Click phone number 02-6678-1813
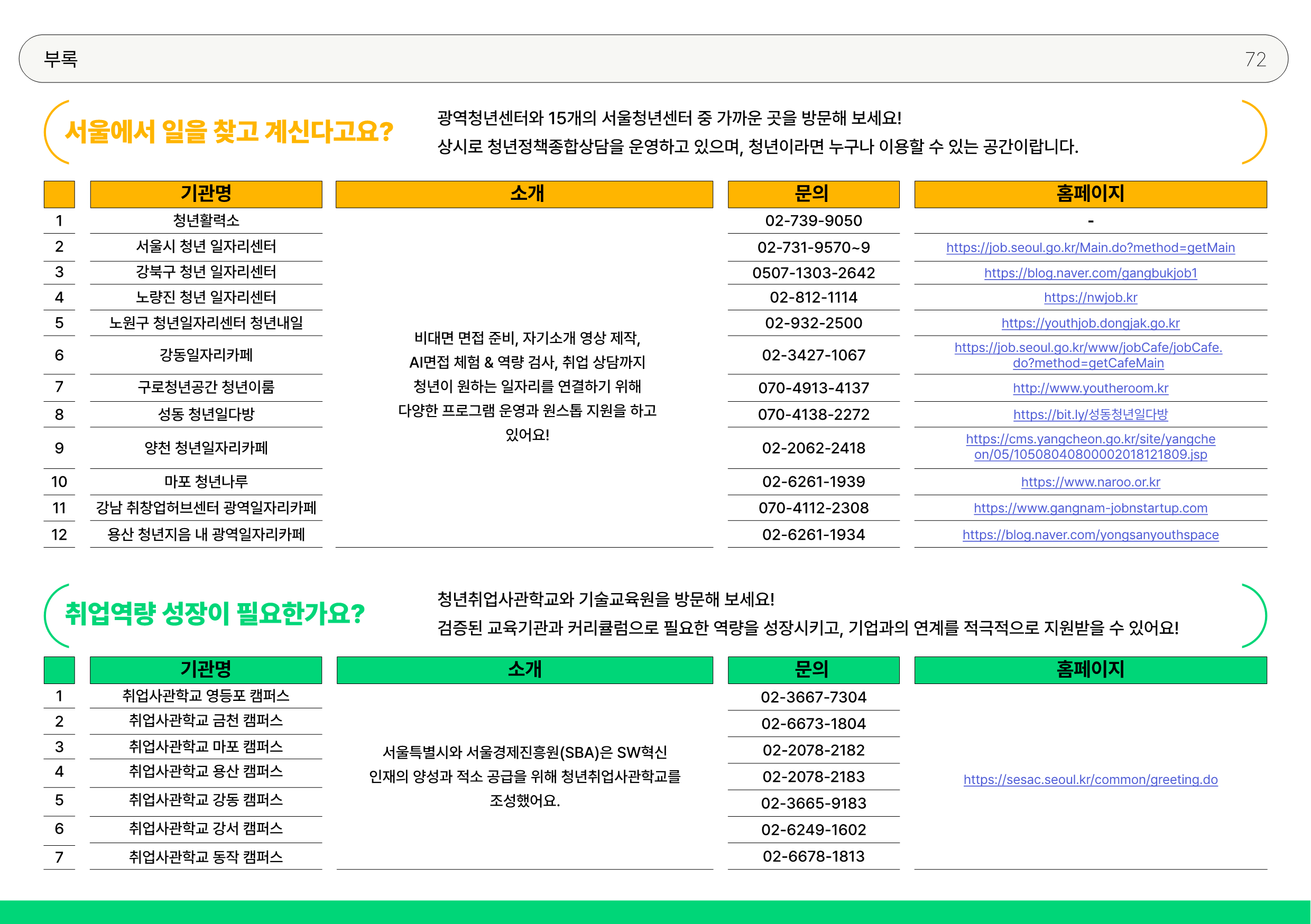1311x924 pixels. click(813, 857)
